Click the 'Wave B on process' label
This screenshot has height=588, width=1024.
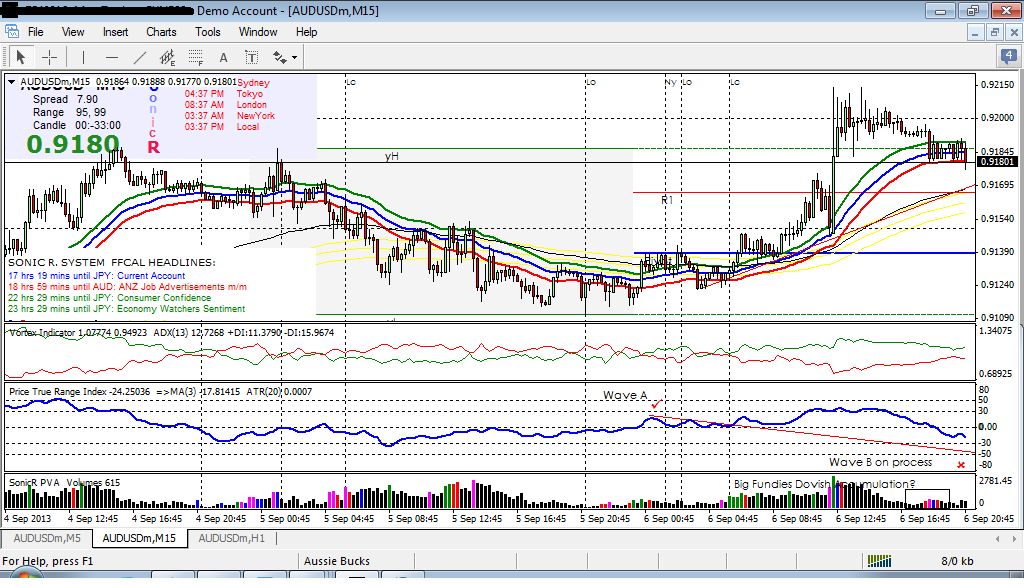[880, 462]
